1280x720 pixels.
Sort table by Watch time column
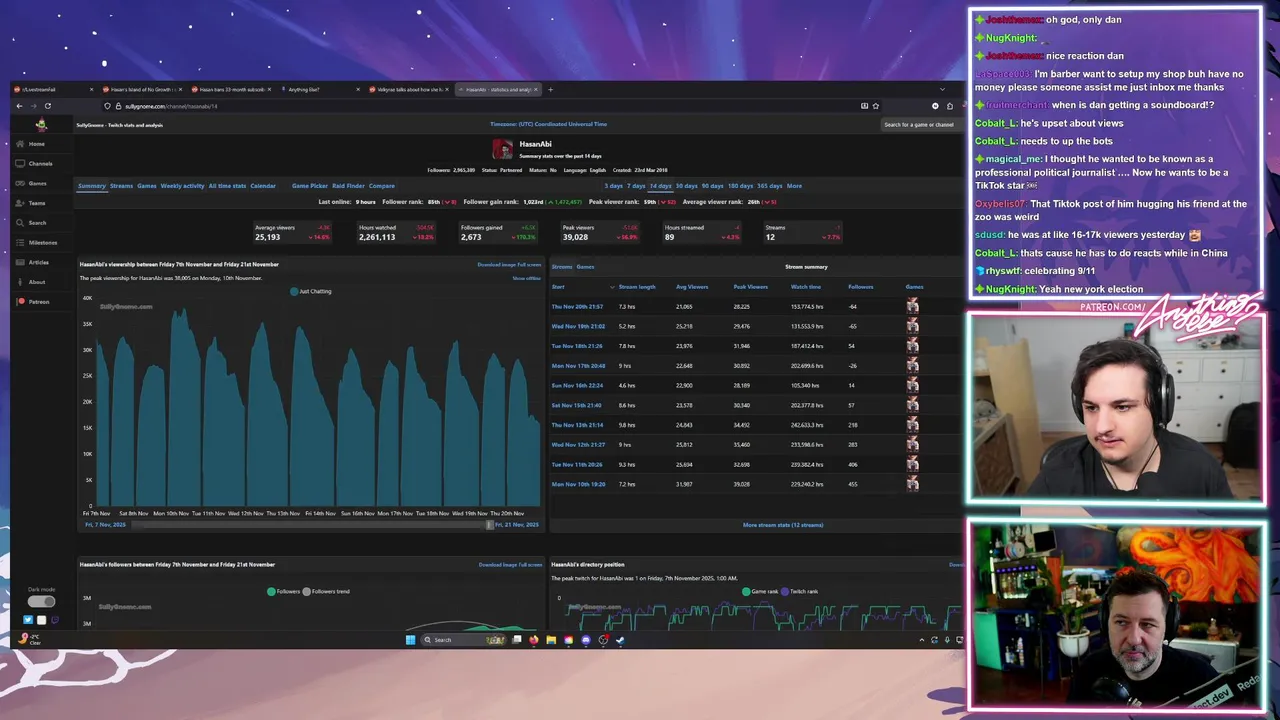click(806, 287)
